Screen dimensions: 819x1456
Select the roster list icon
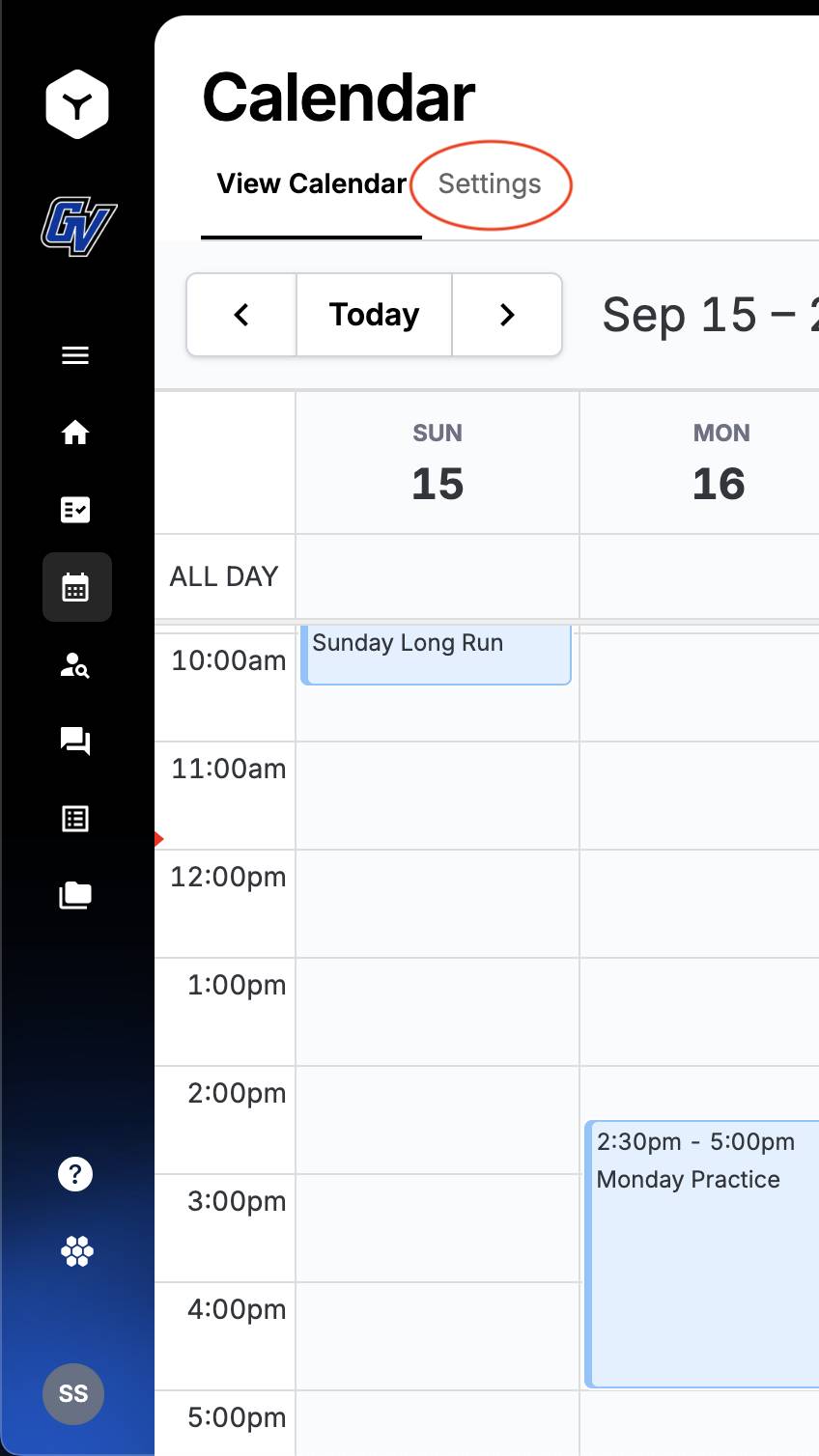[76, 818]
